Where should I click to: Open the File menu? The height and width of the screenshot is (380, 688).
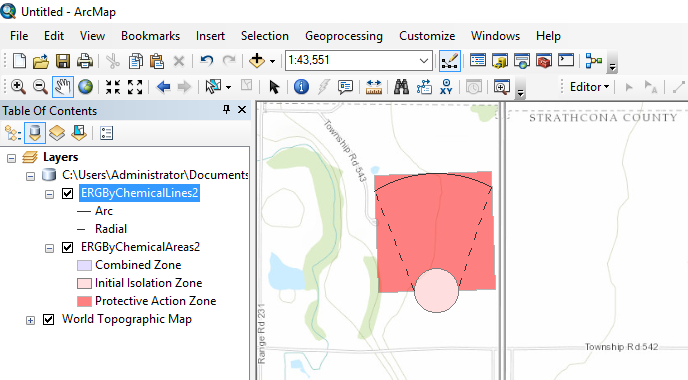pos(19,36)
